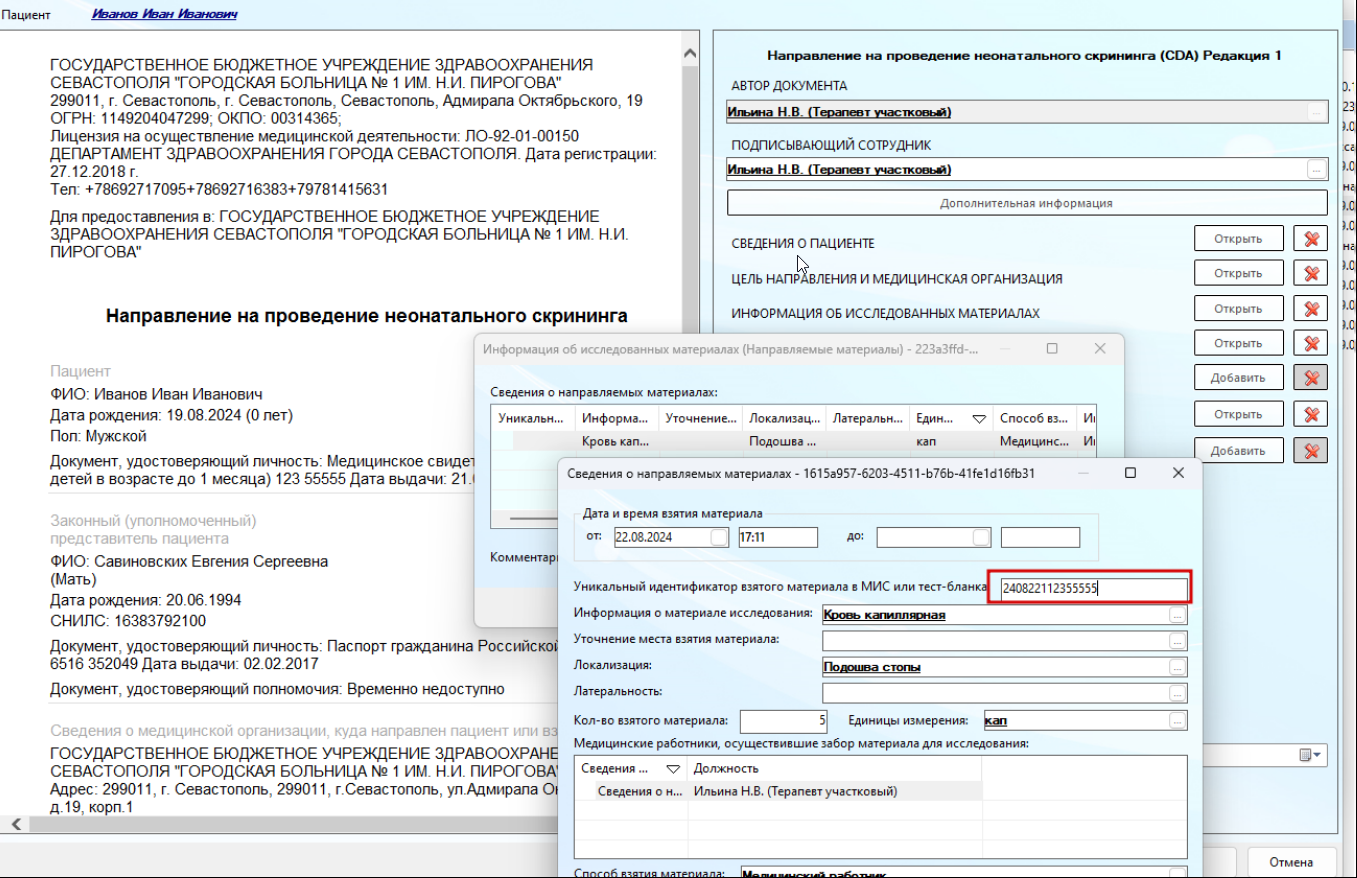This screenshot has width=1357, height=878.
Task: Click signer value under 'Подписывающий сотрудник'
Action: 839,170
